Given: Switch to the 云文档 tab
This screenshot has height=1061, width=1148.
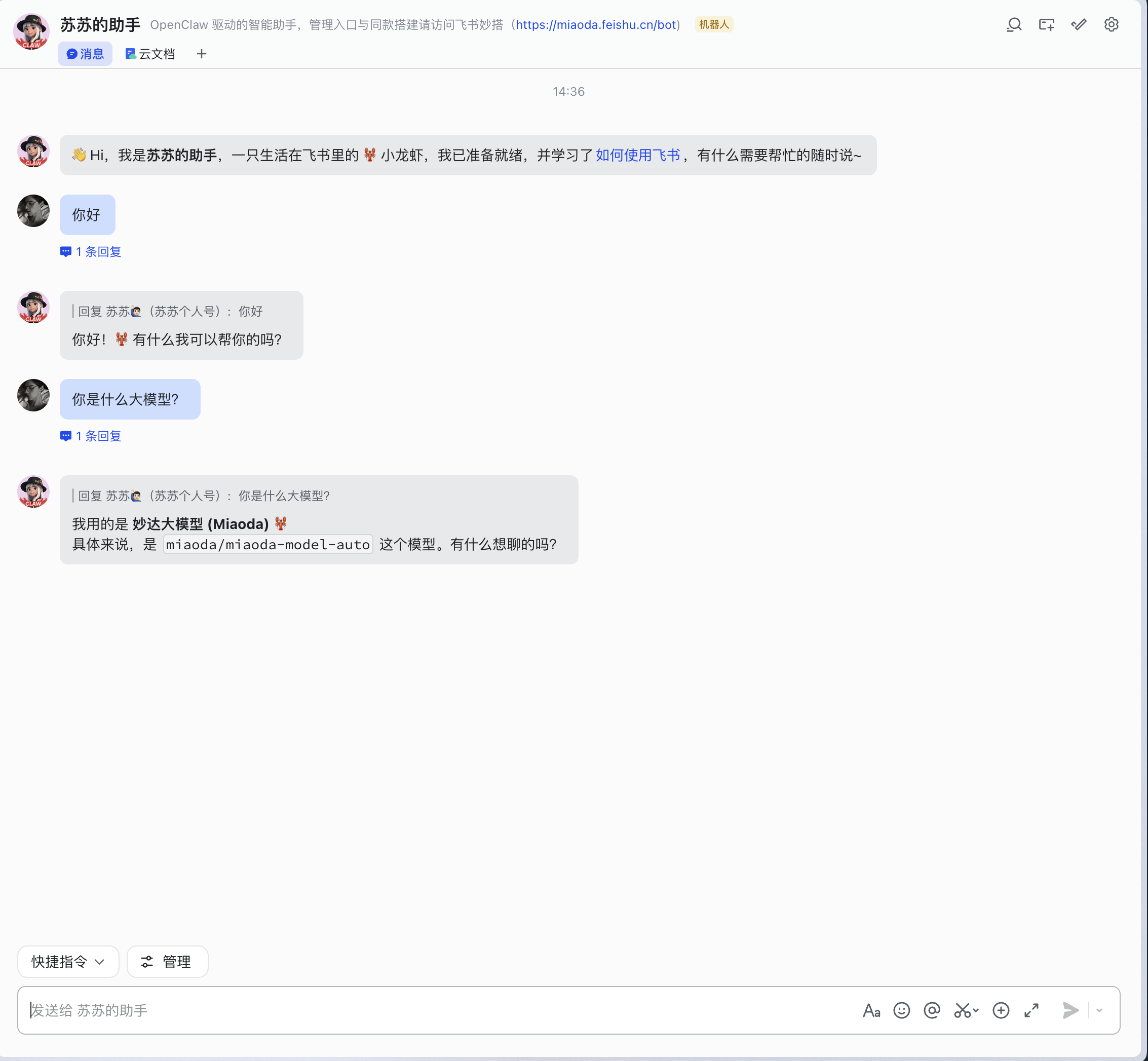Looking at the screenshot, I should click(150, 54).
